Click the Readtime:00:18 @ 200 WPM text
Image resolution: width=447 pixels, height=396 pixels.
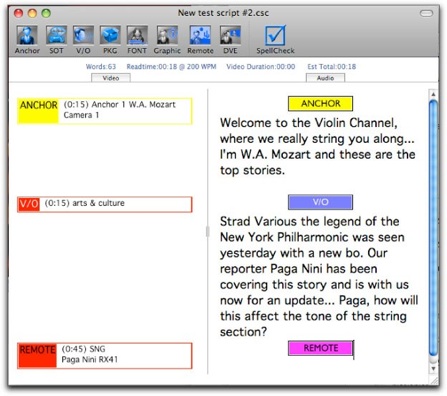coord(171,67)
